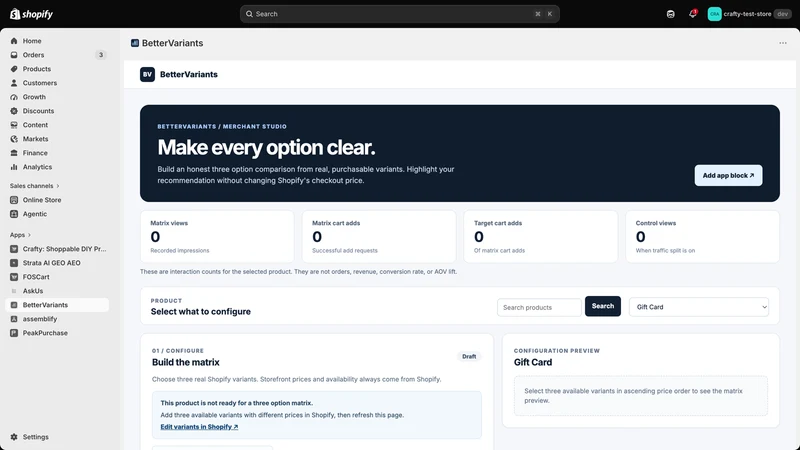Click the BetterVariants page title
800x450 pixels.
172,43
